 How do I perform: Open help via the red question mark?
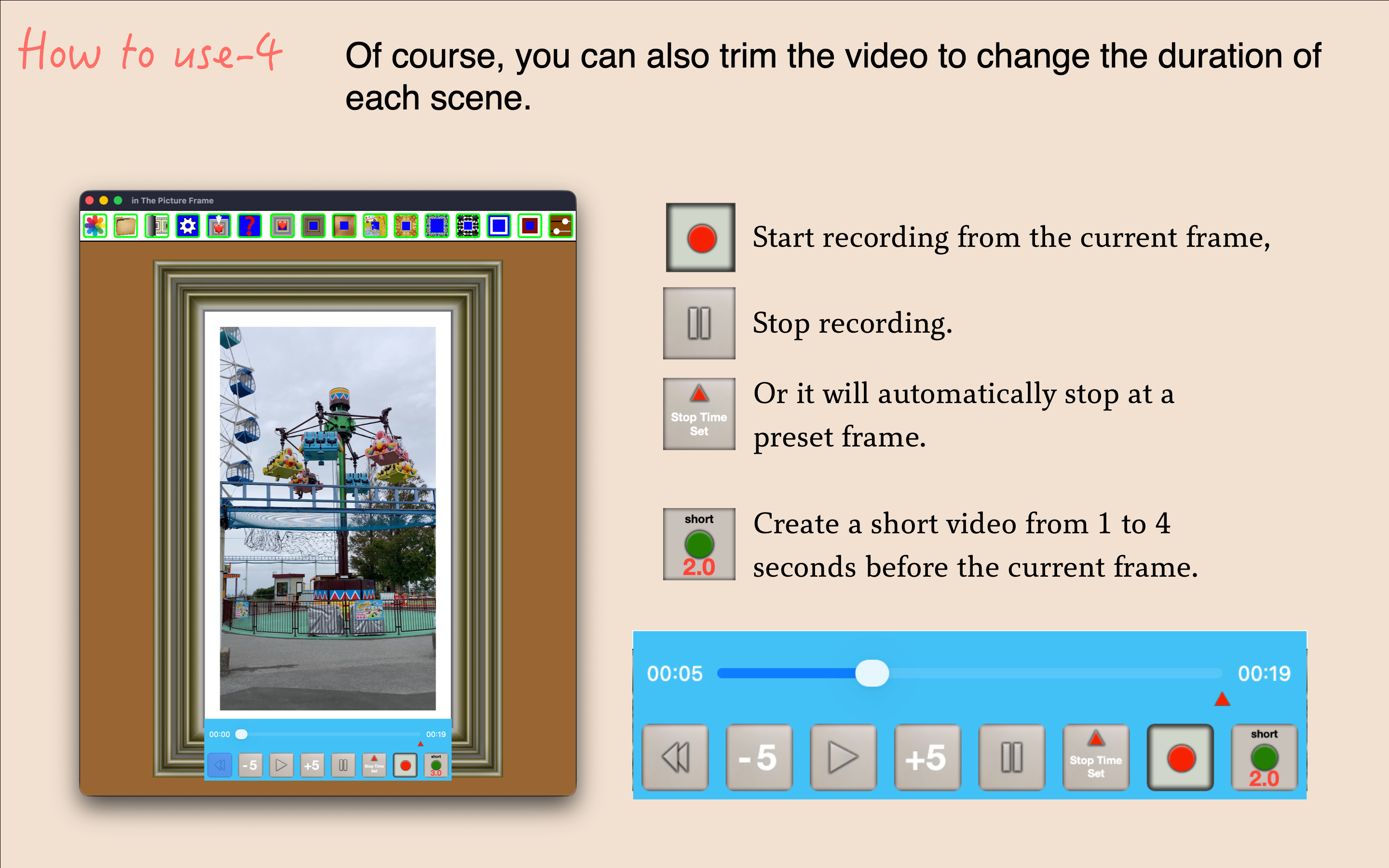click(250, 226)
